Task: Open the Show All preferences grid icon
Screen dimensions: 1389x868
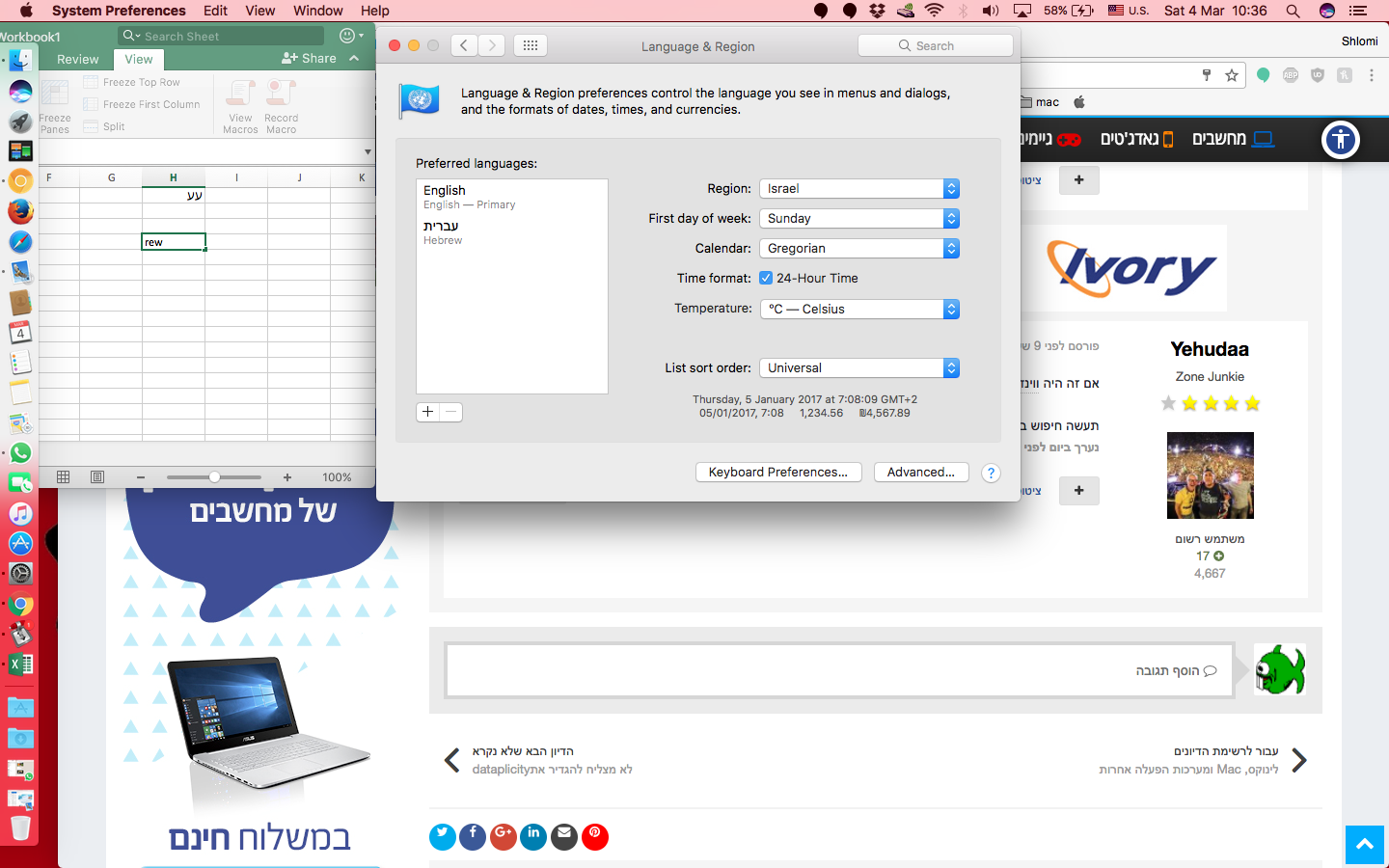Action: 531,45
